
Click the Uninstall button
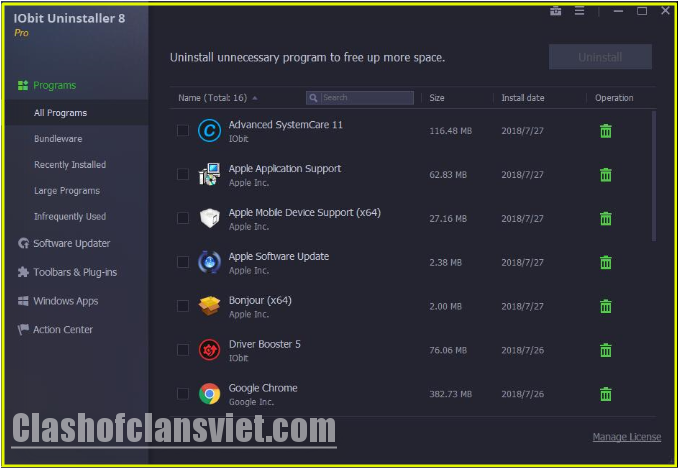pyautogui.click(x=600, y=57)
